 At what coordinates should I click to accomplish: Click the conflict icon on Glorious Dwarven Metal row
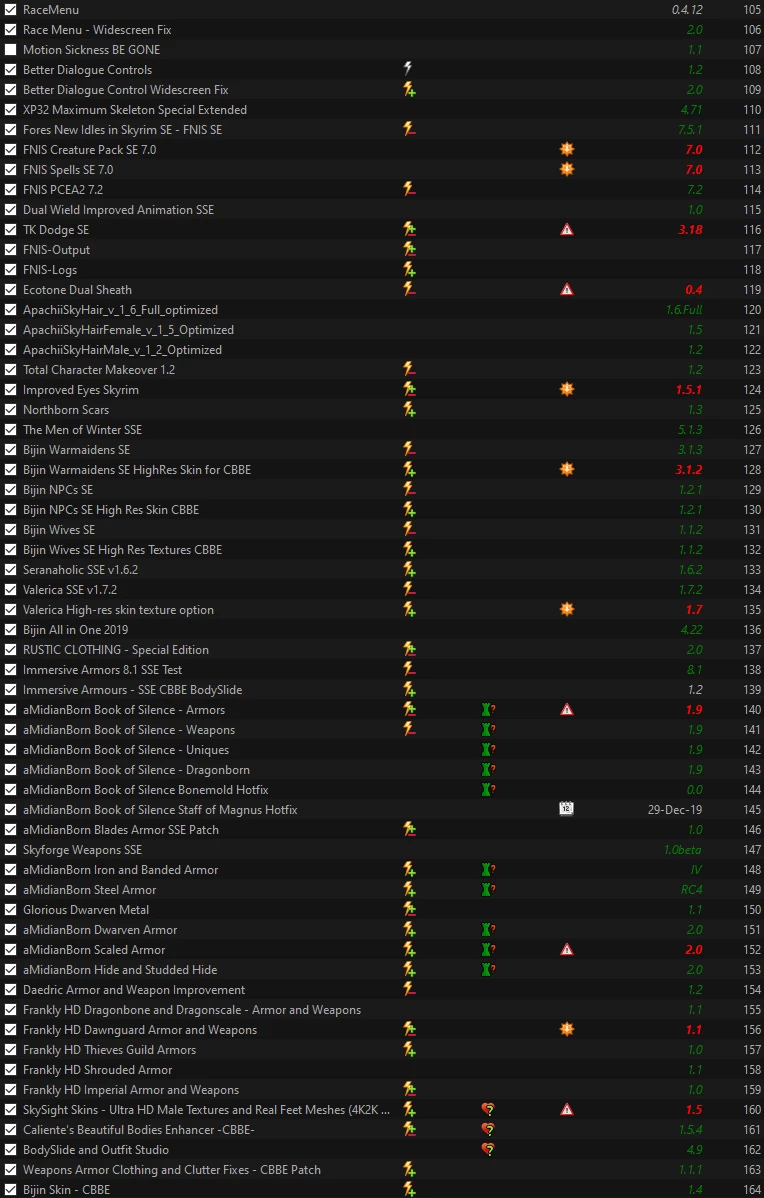point(410,909)
